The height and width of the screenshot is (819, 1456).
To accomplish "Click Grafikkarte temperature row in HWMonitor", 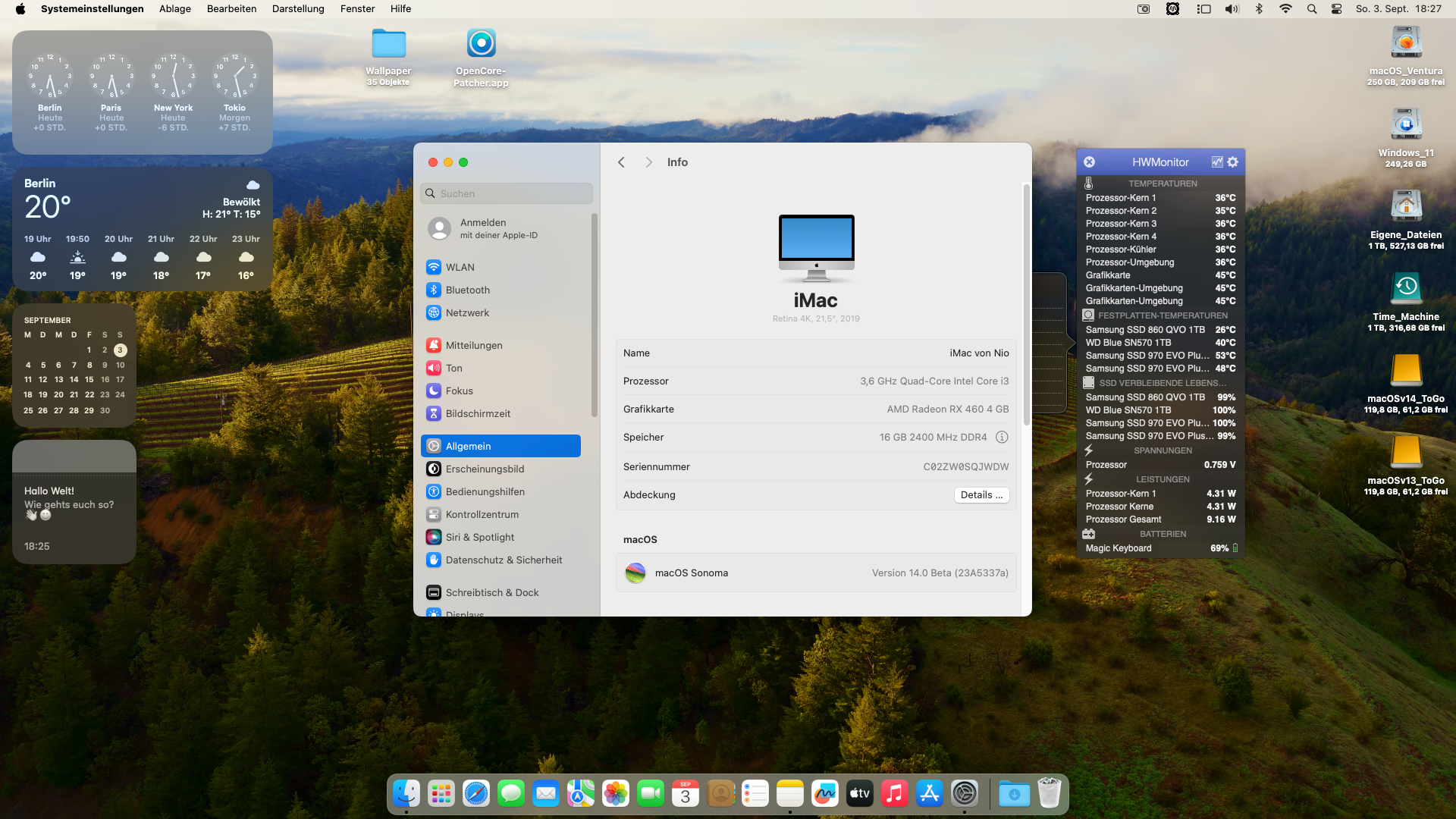I will [x=1160, y=275].
